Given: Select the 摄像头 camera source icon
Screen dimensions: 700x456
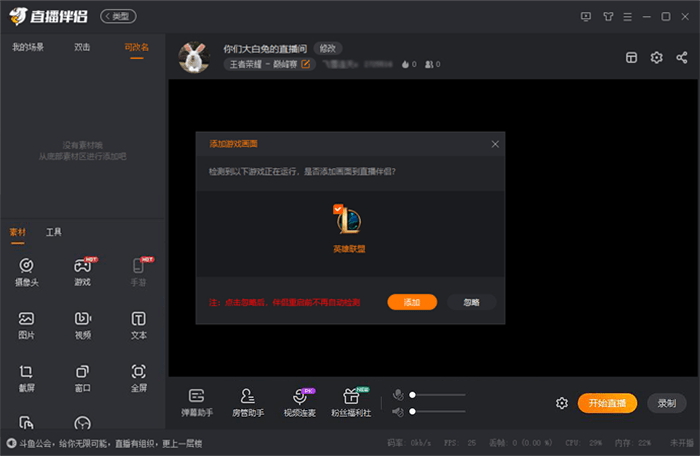Looking at the screenshot, I should coord(27,271).
